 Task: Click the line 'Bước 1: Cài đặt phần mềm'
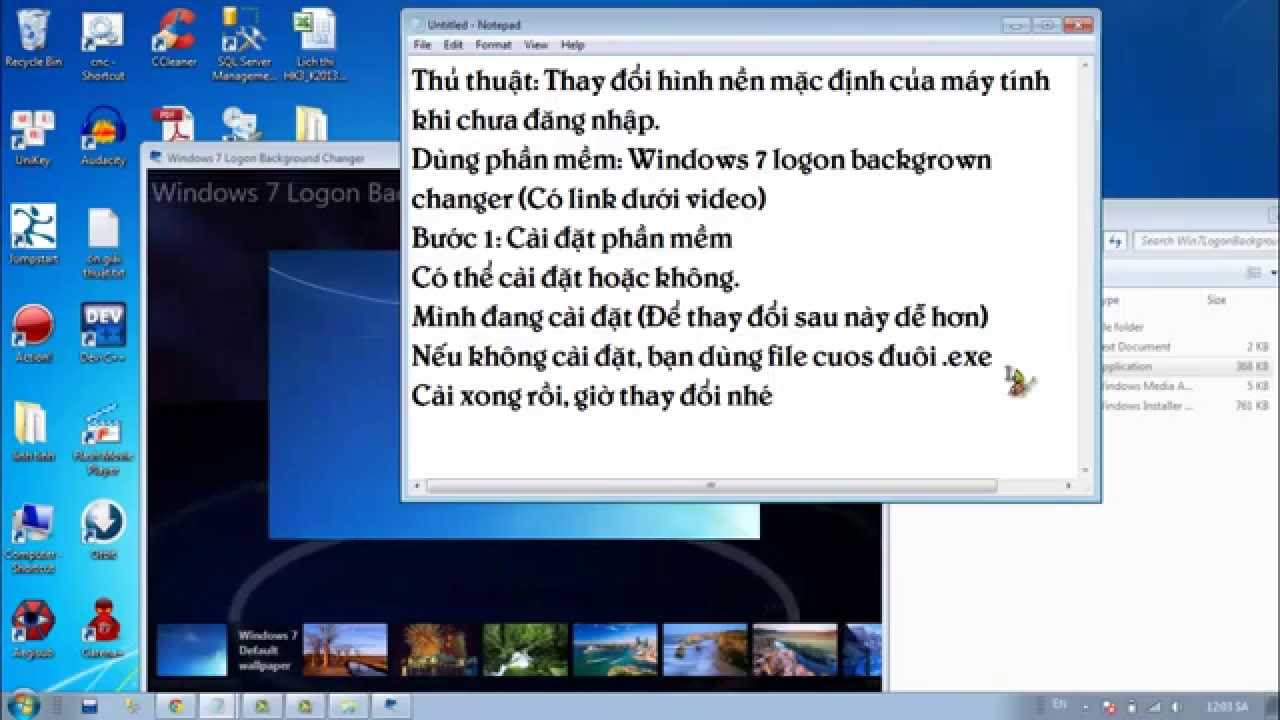(572, 238)
